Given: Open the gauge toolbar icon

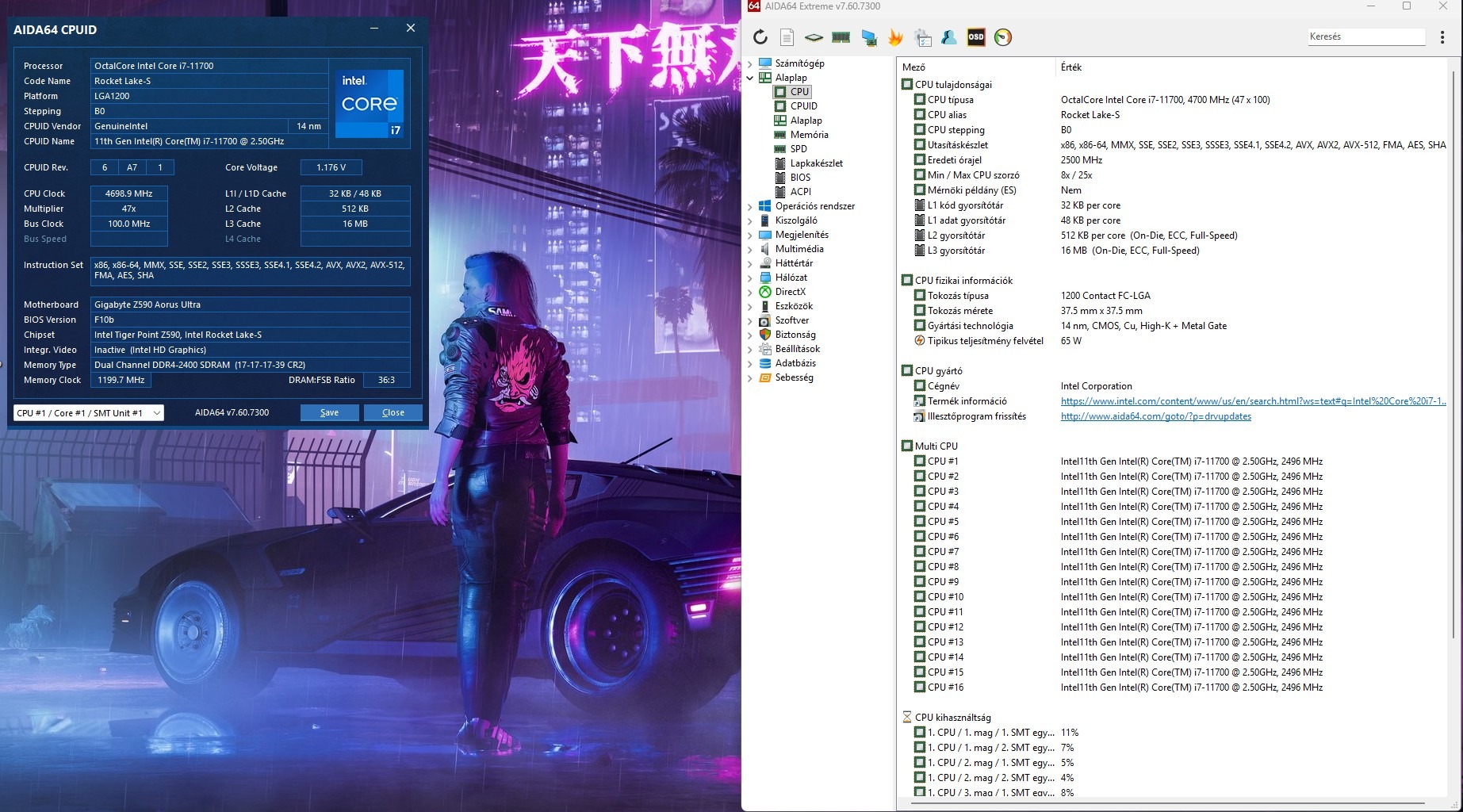Looking at the screenshot, I should click(x=1003, y=37).
